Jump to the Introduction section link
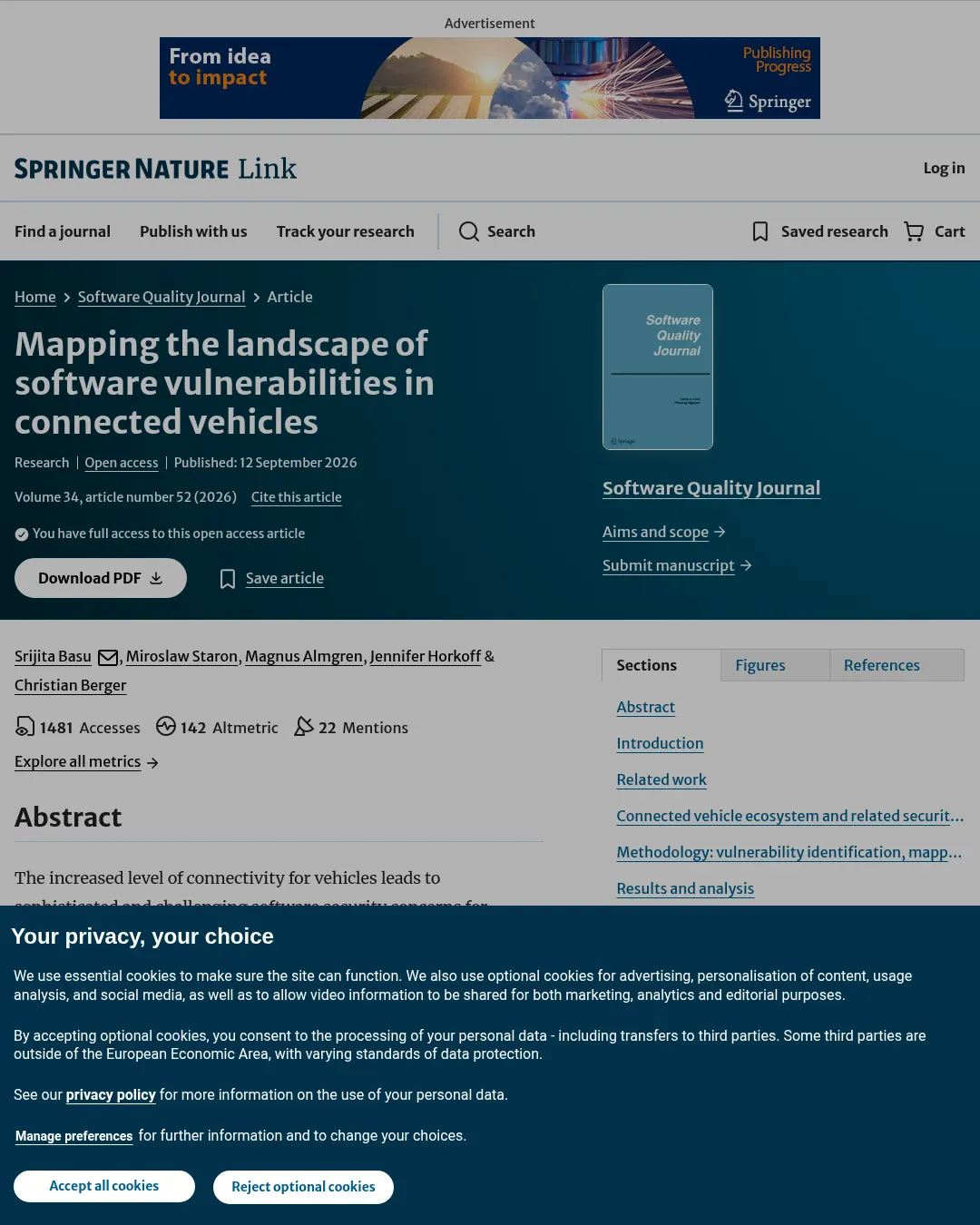The height and width of the screenshot is (1225, 980). [x=660, y=743]
